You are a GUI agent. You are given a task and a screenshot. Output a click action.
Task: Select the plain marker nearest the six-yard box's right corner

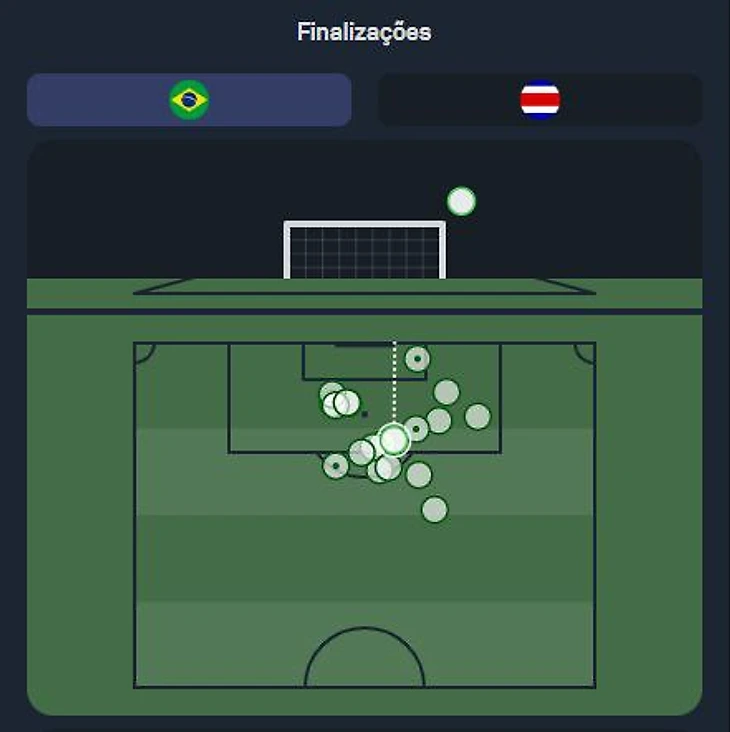pos(447,392)
